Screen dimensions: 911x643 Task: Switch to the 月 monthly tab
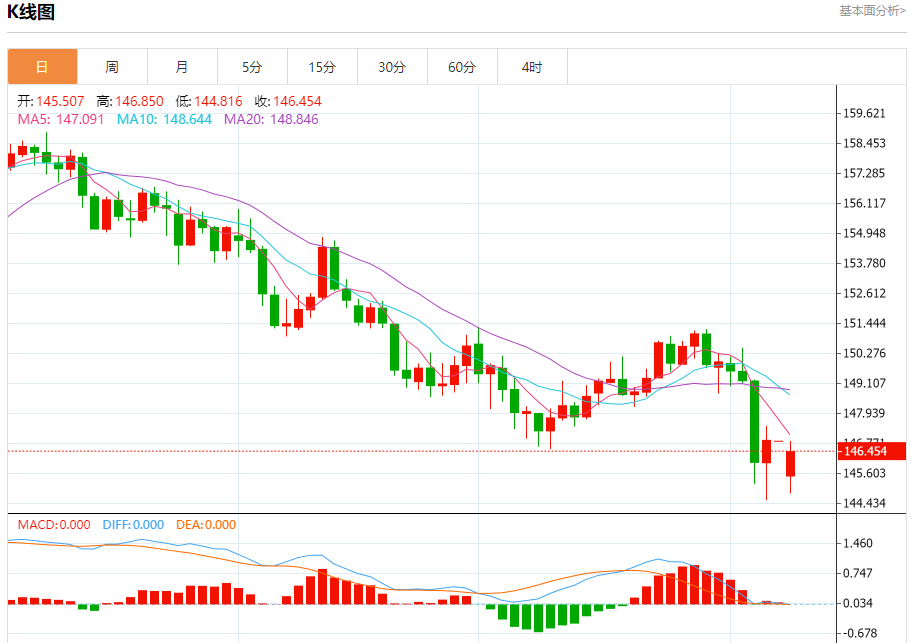coord(182,67)
